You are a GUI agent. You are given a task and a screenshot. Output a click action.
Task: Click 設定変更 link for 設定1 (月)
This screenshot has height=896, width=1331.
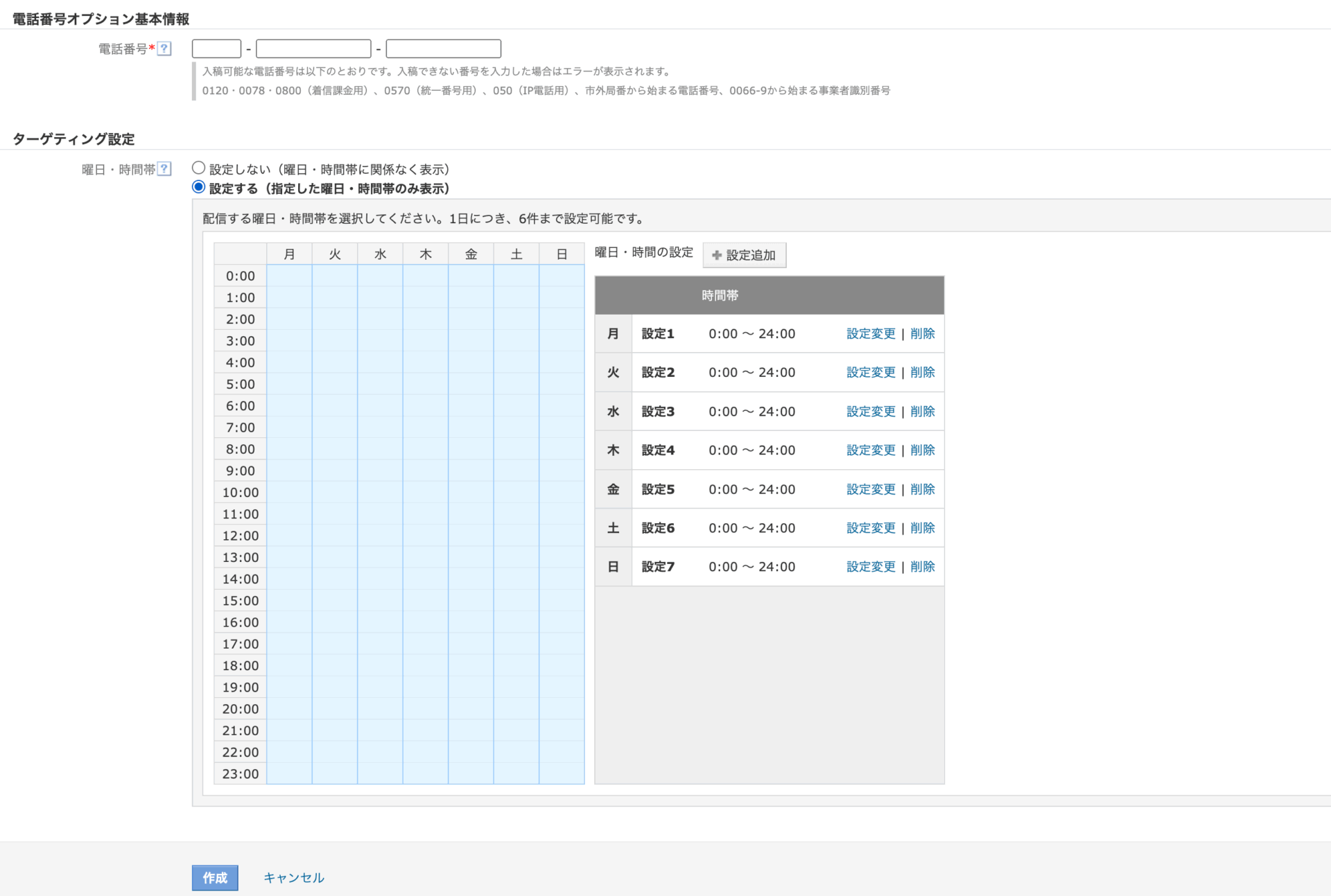(x=871, y=333)
